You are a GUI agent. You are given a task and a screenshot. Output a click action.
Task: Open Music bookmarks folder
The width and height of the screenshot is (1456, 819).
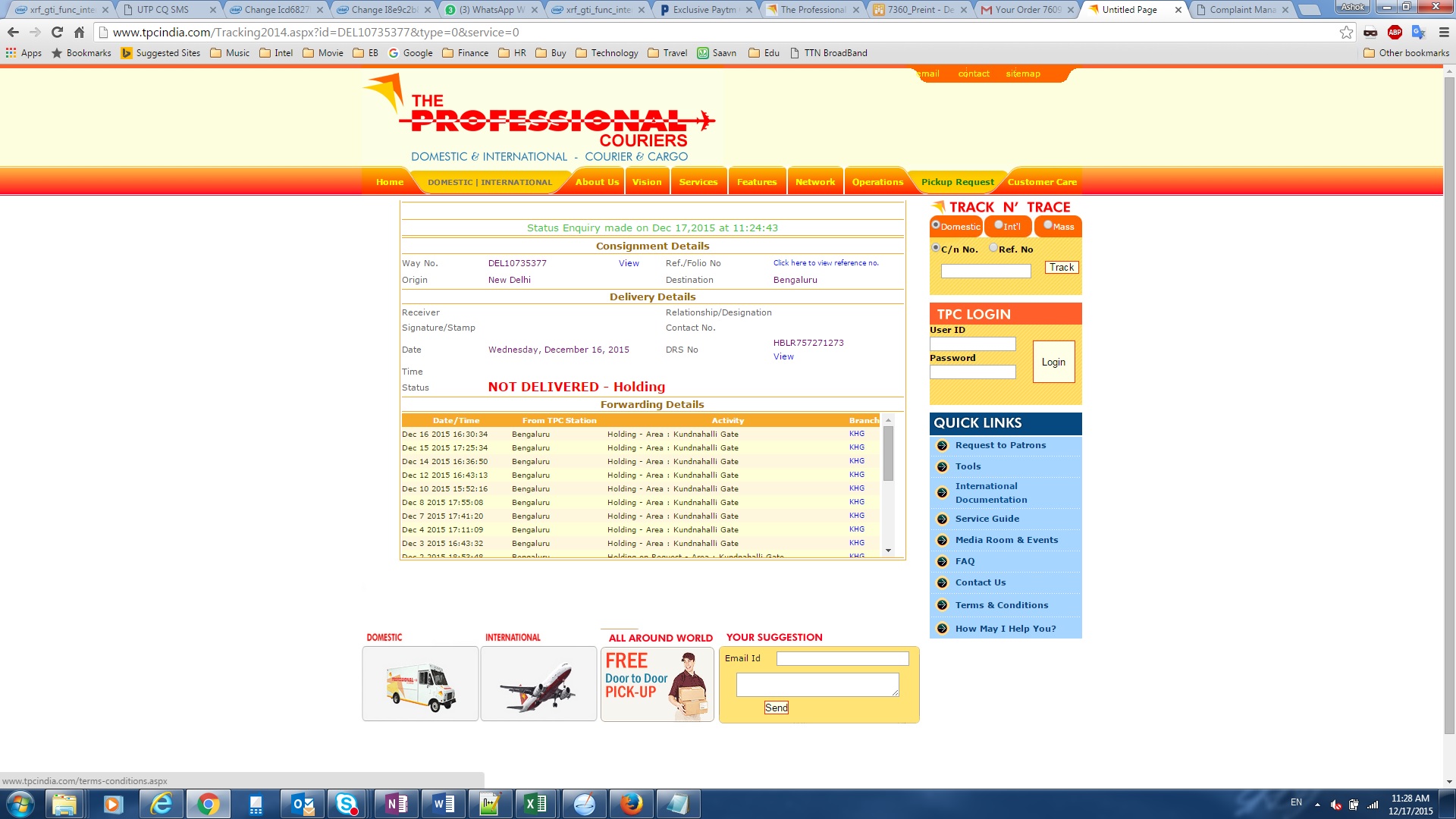[230, 53]
